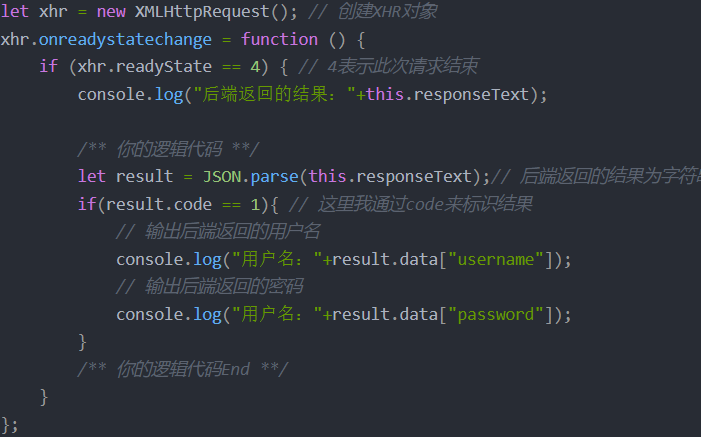Click the comment '这里我通过code来标识结果'
Image resolution: width=701 pixels, height=437 pixels.
[425, 204]
